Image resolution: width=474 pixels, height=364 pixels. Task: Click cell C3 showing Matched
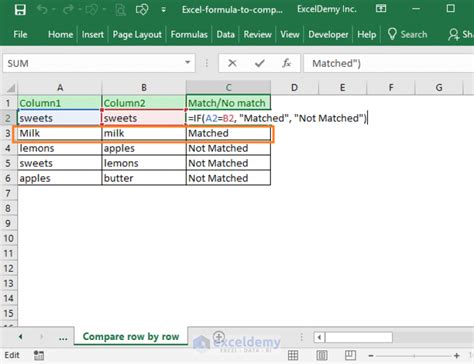tap(228, 133)
